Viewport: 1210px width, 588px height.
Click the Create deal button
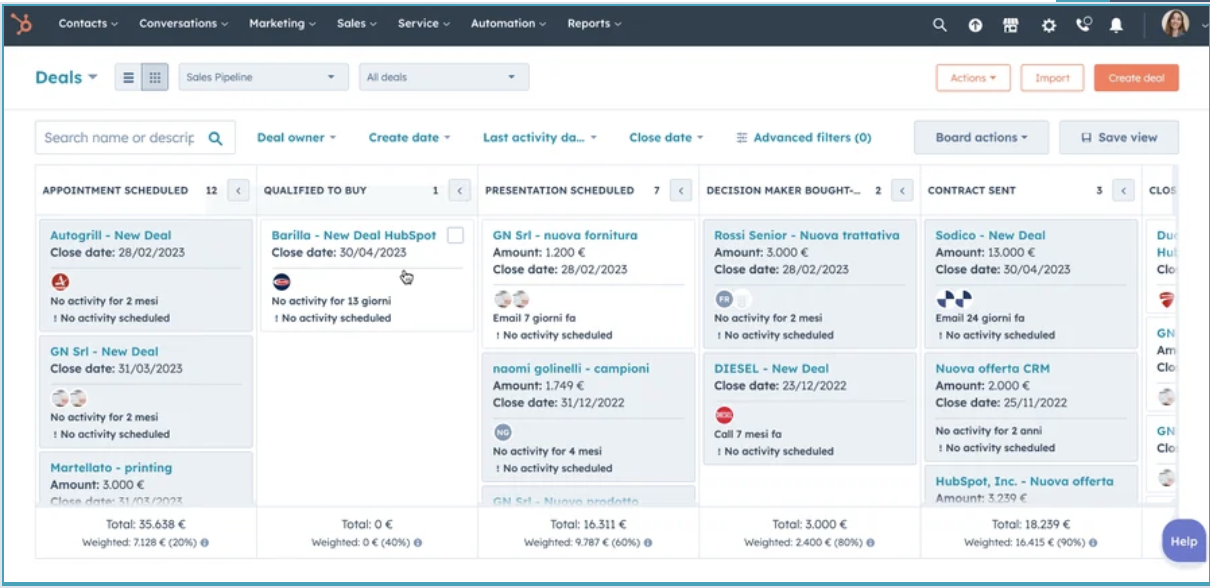tap(1136, 78)
